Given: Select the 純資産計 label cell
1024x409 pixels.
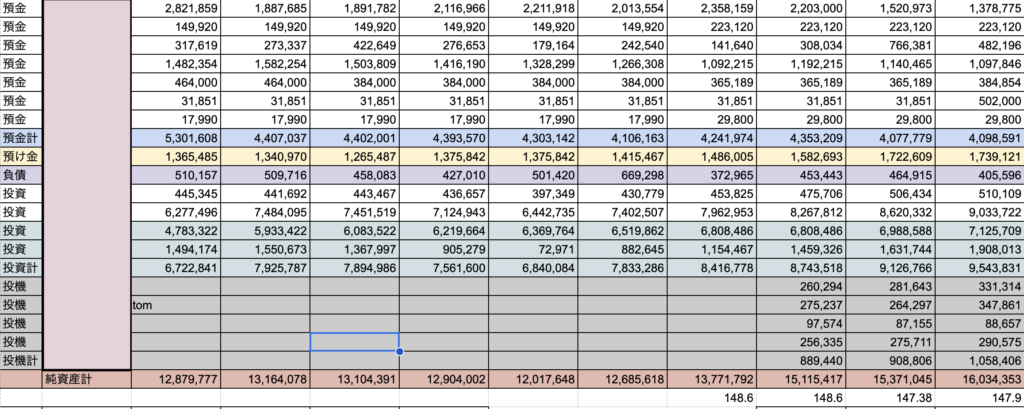Looking at the screenshot, I should pos(85,379).
